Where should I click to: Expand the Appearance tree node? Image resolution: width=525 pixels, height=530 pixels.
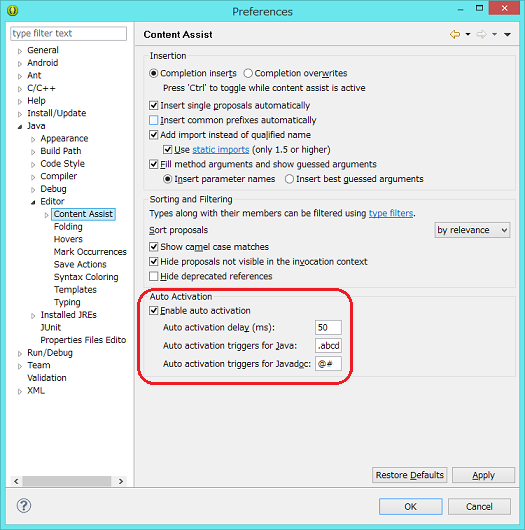pos(33,139)
